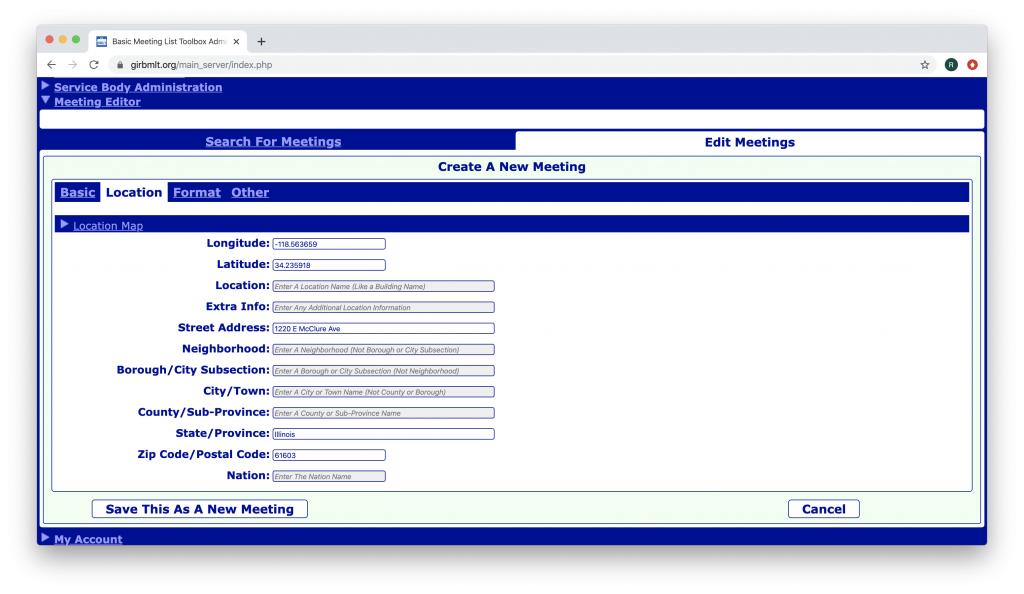Click the Street Address field

tap(383, 328)
